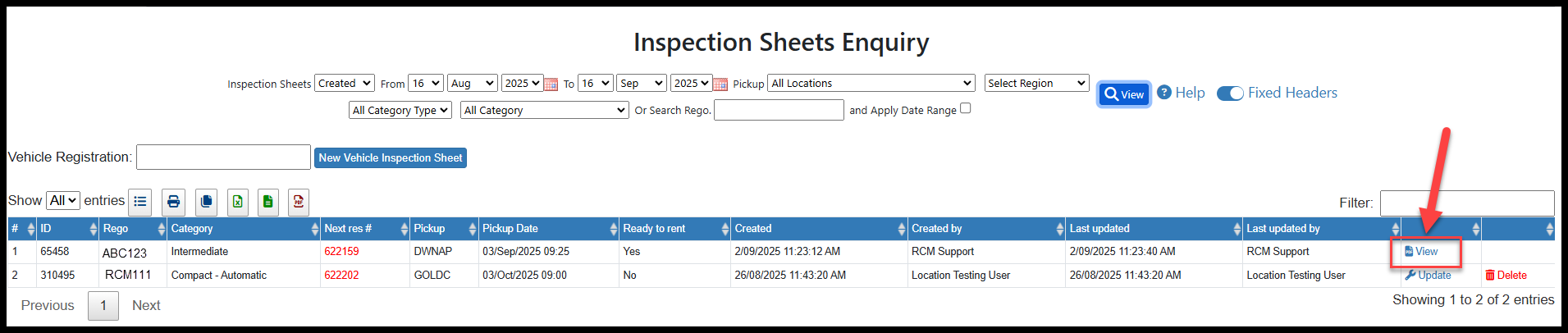Expand the Select Region dropdown
The height and width of the screenshot is (333, 1568).
tap(1036, 84)
